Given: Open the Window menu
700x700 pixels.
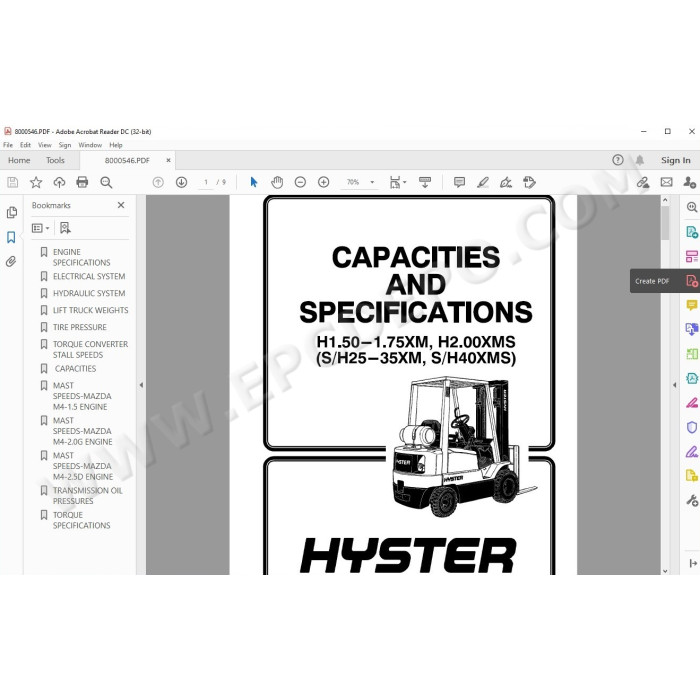Looking at the screenshot, I should click(90, 145).
